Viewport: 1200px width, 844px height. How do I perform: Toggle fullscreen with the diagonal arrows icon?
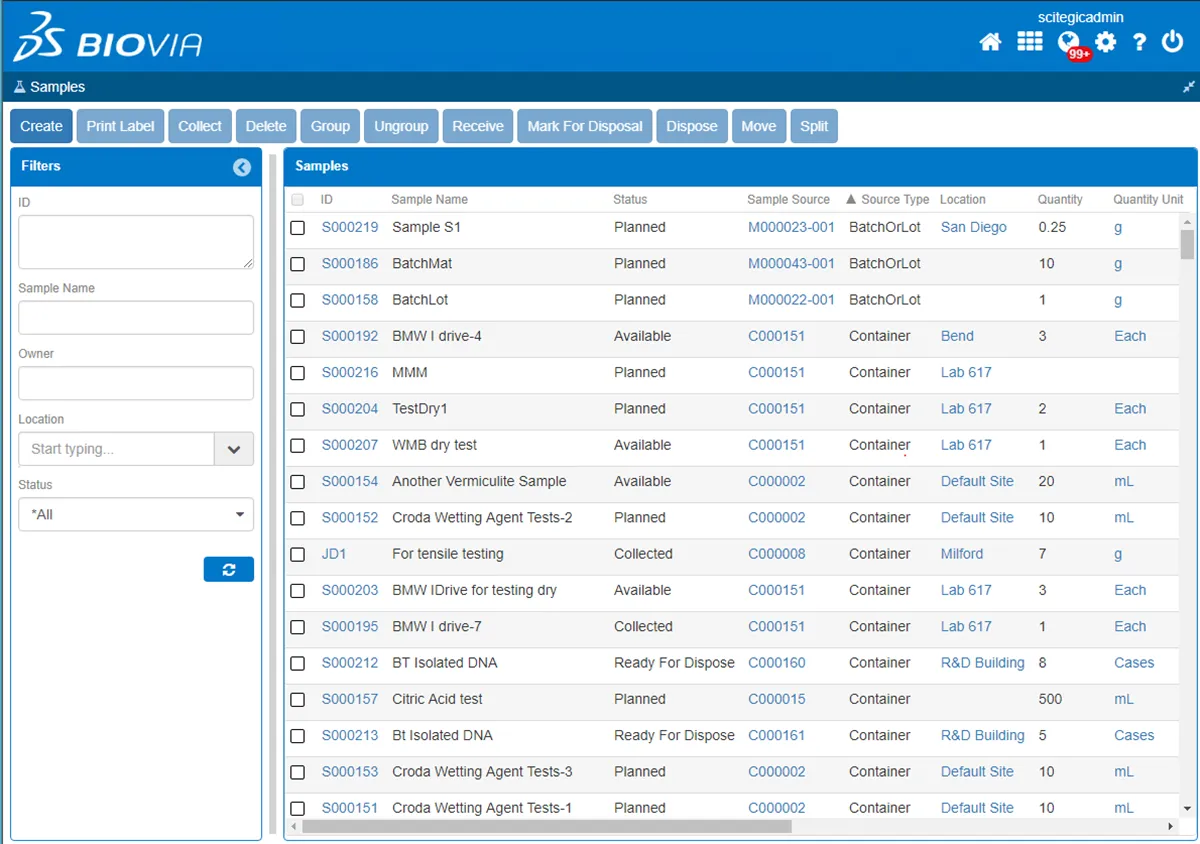[x=1188, y=86]
